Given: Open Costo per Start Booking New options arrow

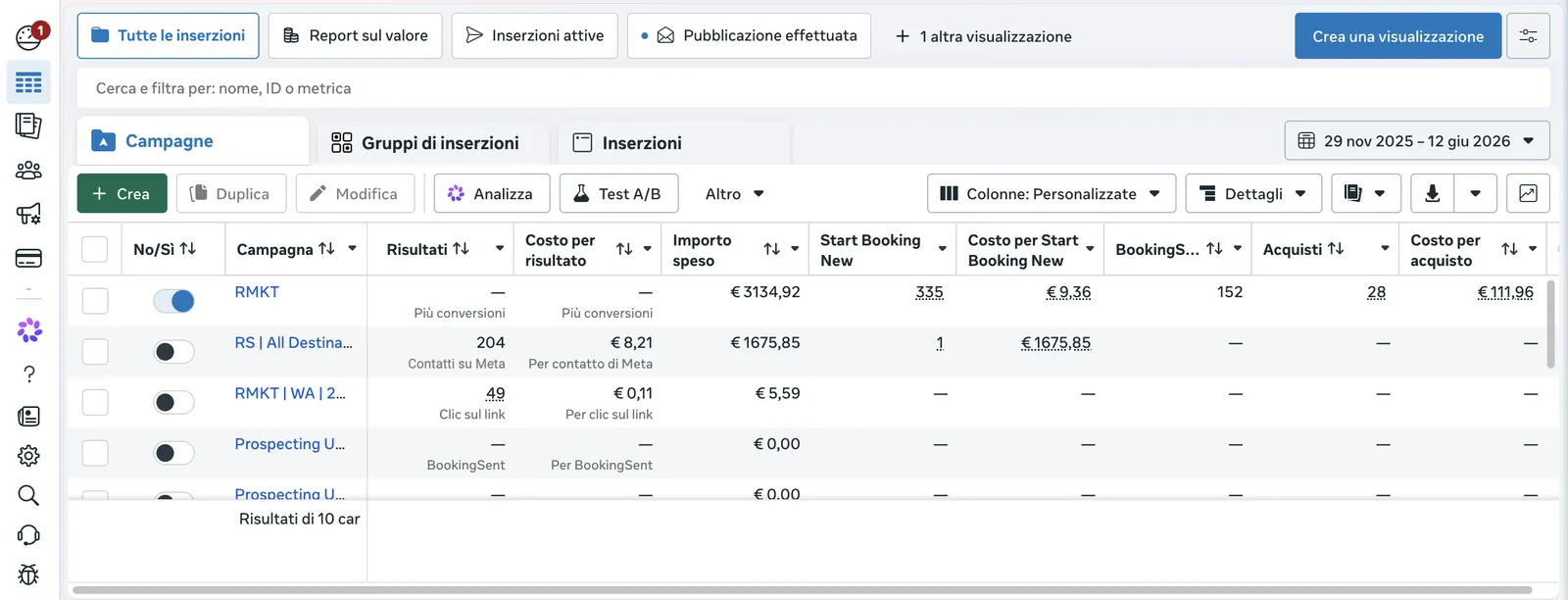Looking at the screenshot, I should point(1090,249).
